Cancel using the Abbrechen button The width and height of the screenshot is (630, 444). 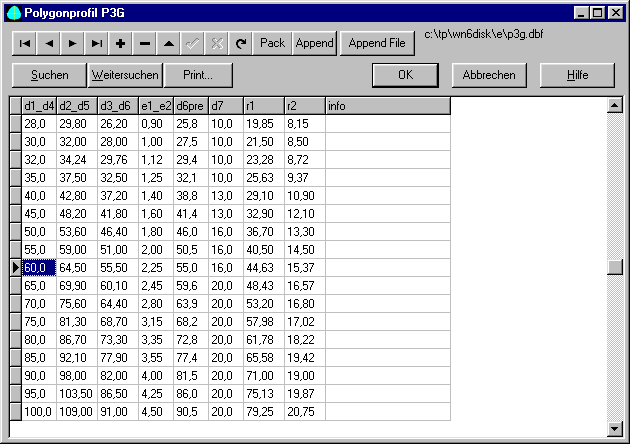489,75
